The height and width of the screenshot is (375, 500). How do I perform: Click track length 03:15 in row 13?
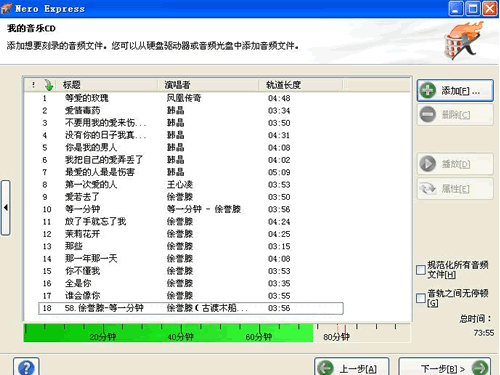279,246
